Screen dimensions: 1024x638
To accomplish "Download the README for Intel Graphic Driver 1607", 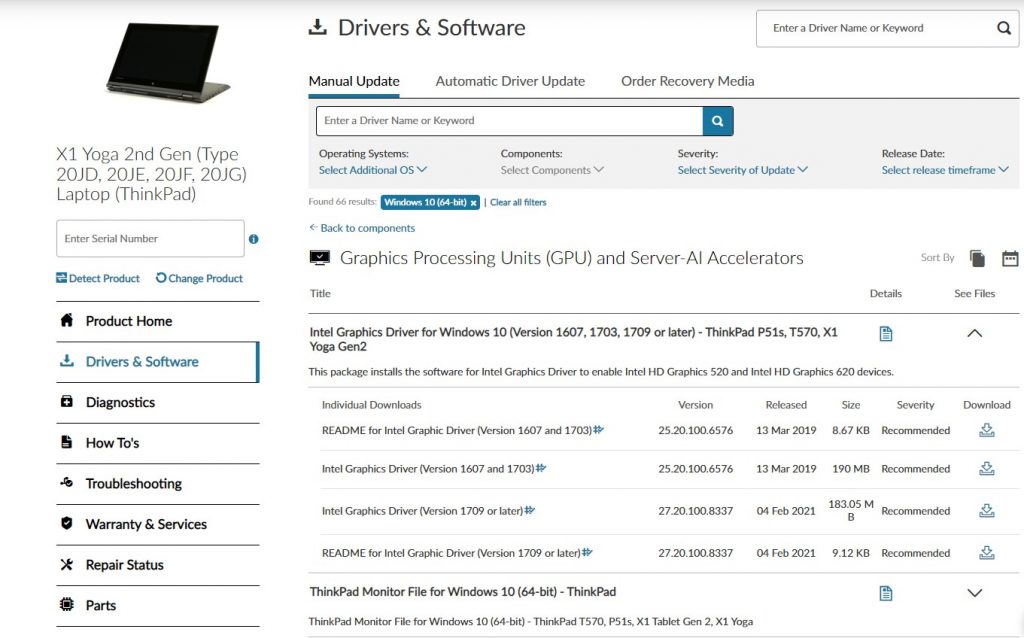I will [x=987, y=429].
